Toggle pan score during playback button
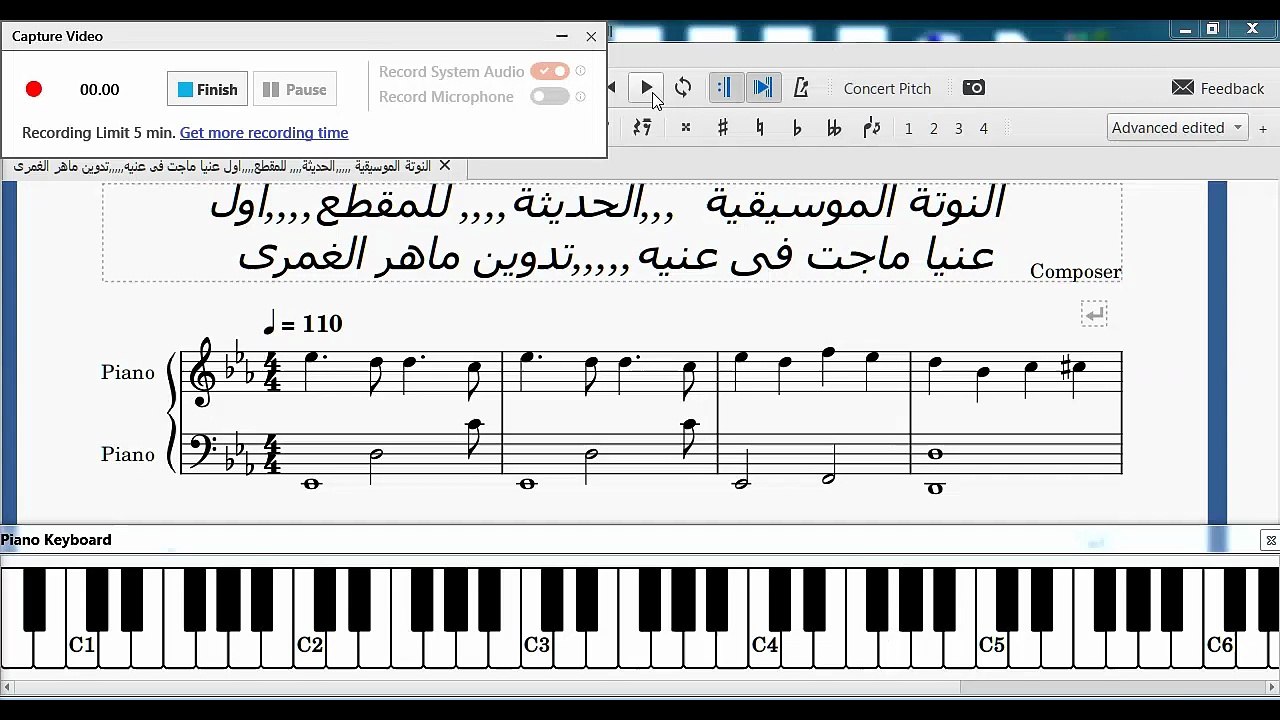The height and width of the screenshot is (720, 1280). [x=762, y=88]
